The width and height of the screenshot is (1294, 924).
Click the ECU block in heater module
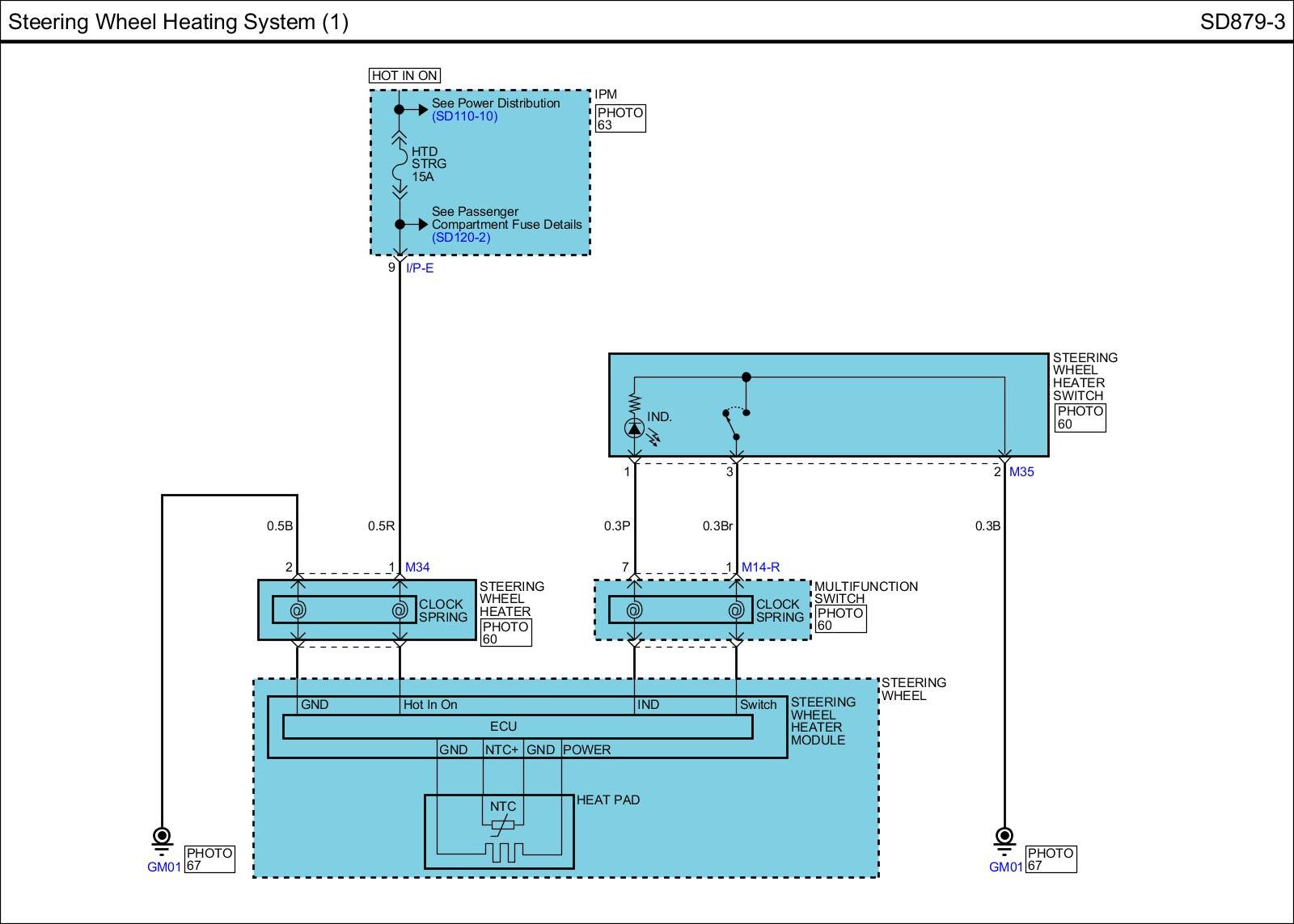(x=518, y=727)
